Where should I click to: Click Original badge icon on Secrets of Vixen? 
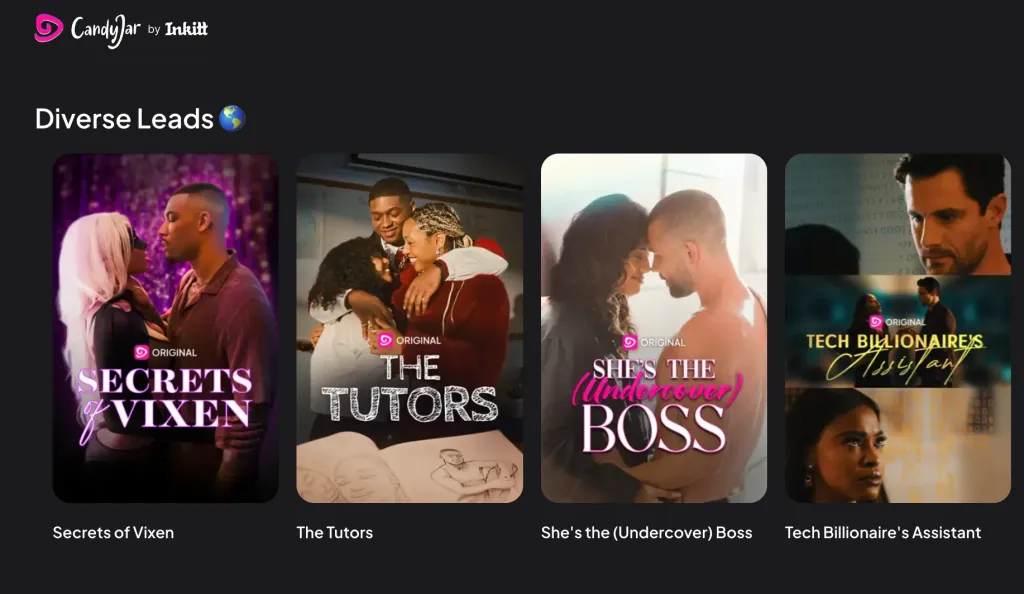141,352
